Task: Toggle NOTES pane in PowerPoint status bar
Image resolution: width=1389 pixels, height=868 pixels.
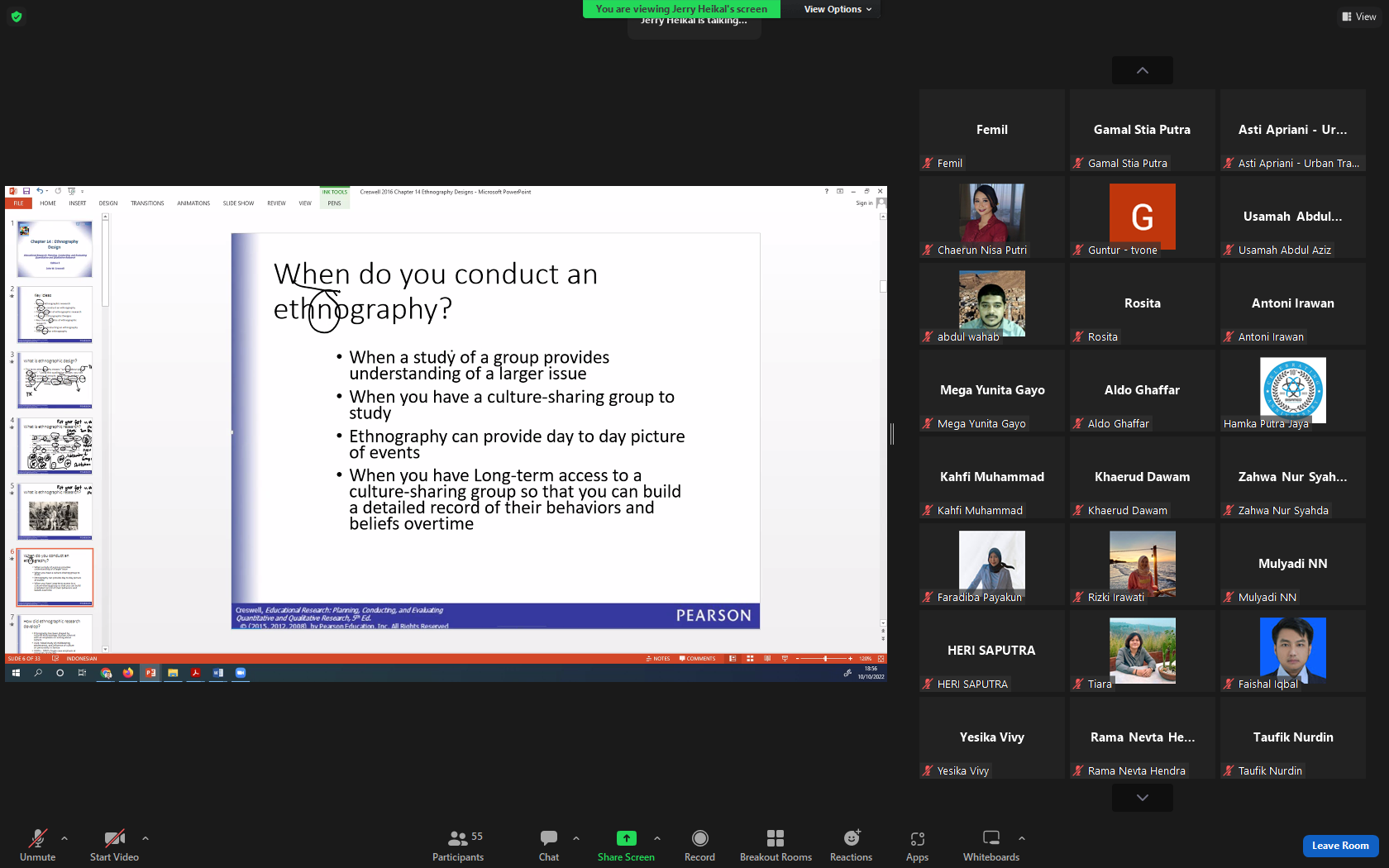Action: 658,659
